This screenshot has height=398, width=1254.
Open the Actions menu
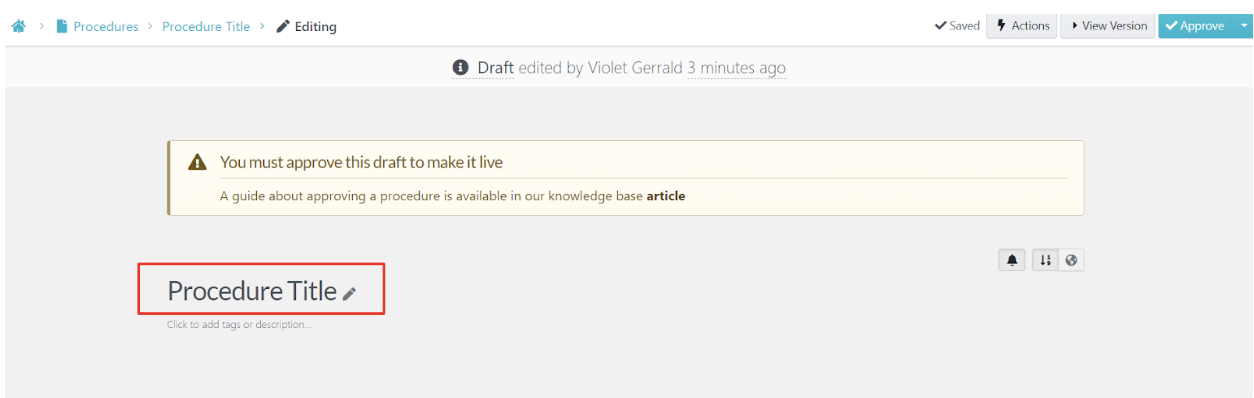click(1022, 26)
